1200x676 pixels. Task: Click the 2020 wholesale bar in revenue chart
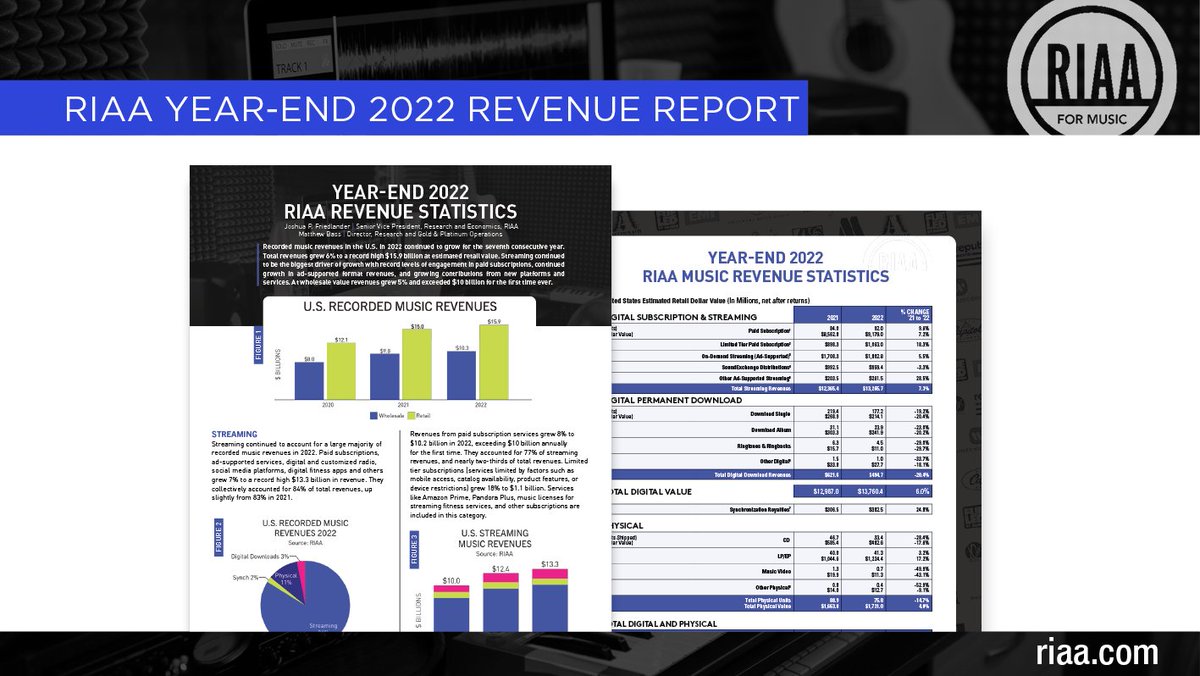[x=310, y=379]
